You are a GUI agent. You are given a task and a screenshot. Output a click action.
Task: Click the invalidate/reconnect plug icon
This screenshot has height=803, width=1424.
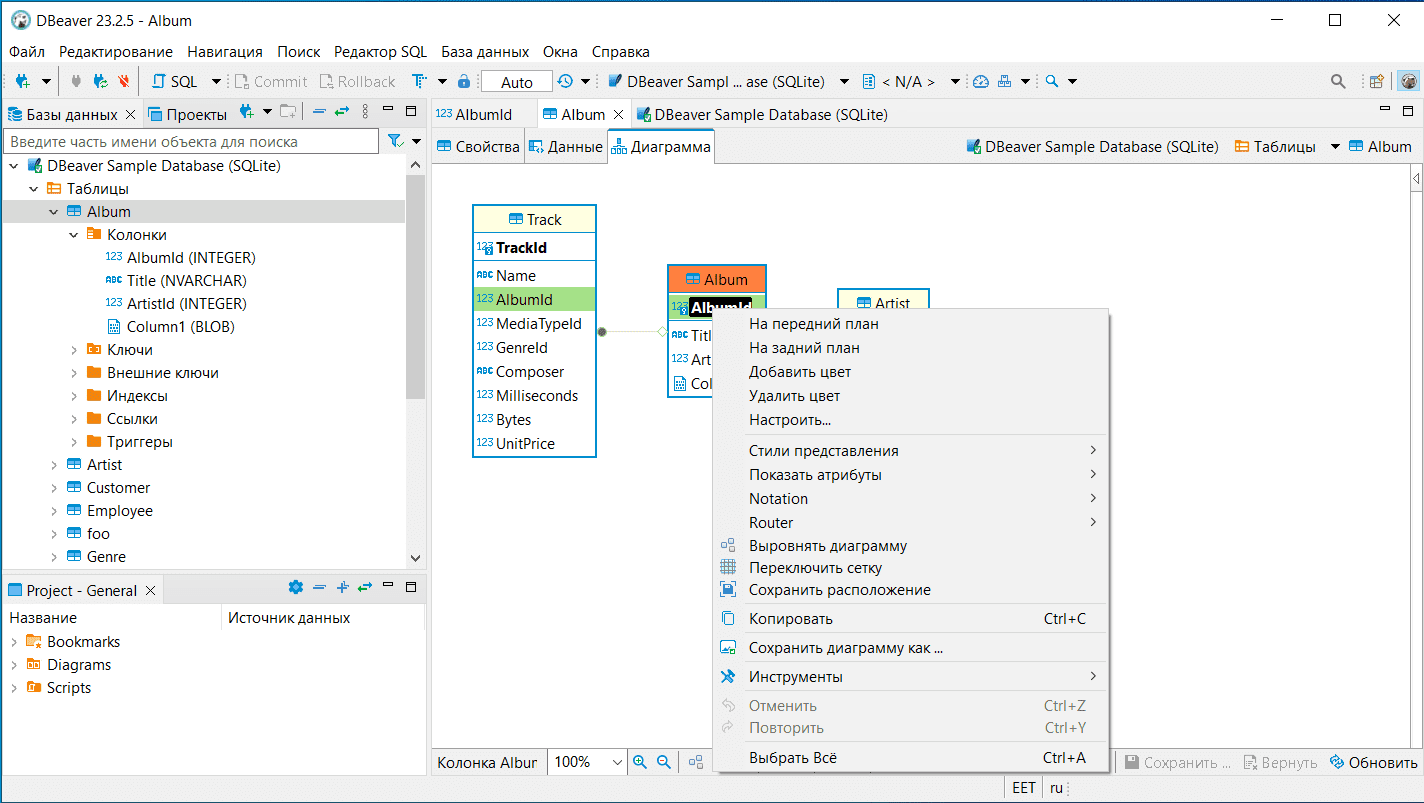pyautogui.click(x=100, y=82)
